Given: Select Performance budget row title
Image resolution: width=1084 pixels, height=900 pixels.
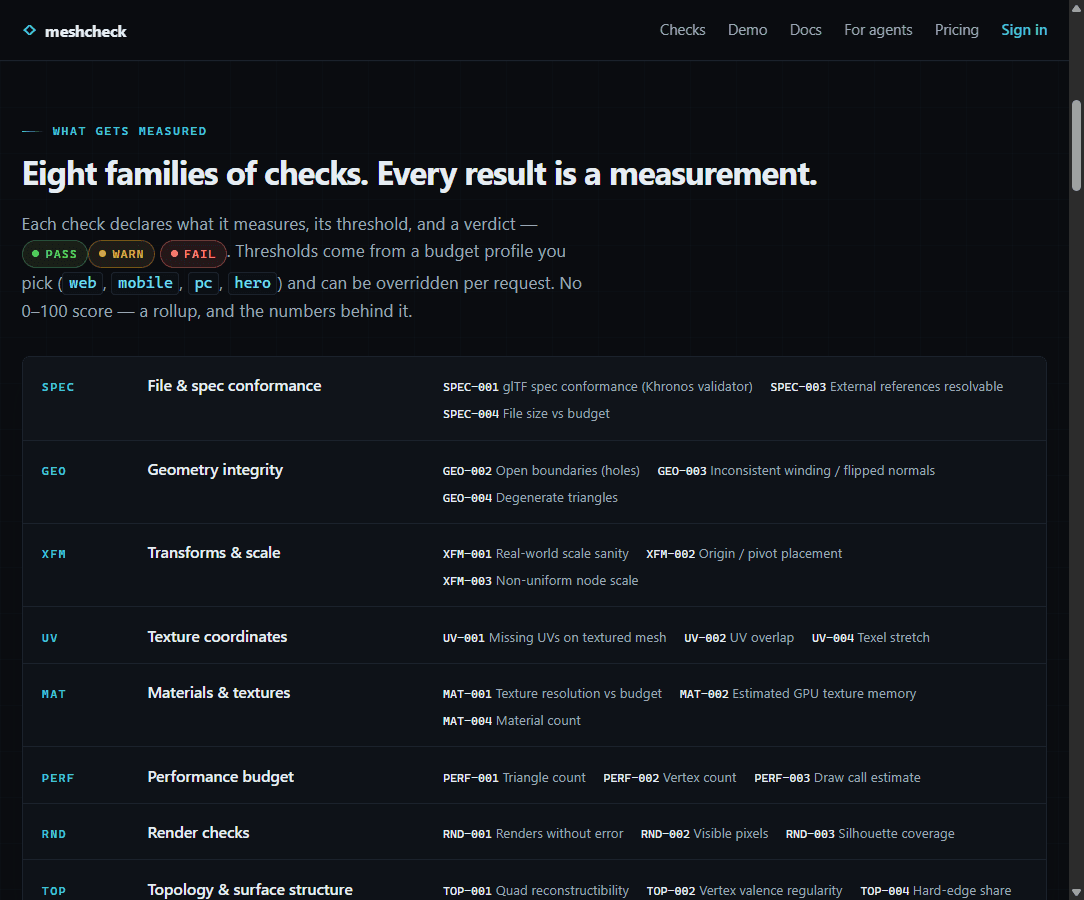Looking at the screenshot, I should click(221, 777).
